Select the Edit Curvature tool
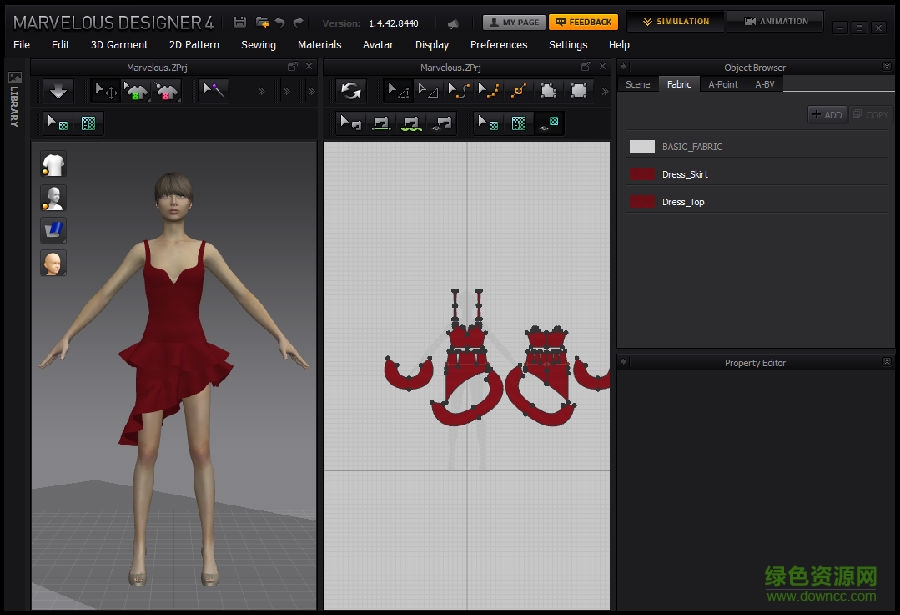The image size is (900, 615). point(459,90)
